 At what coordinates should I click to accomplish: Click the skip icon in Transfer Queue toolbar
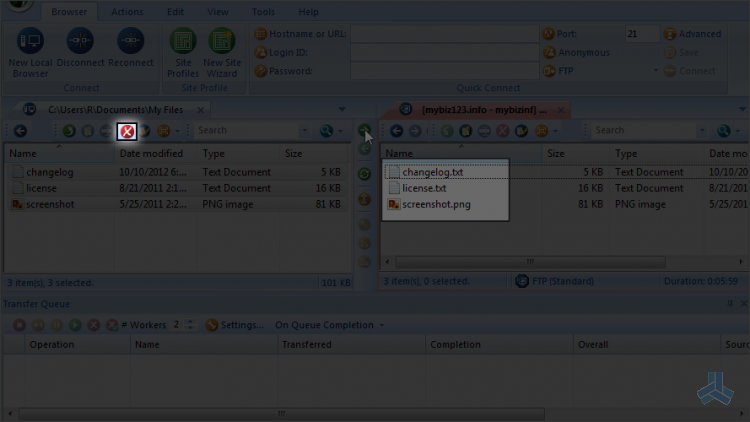[38, 325]
